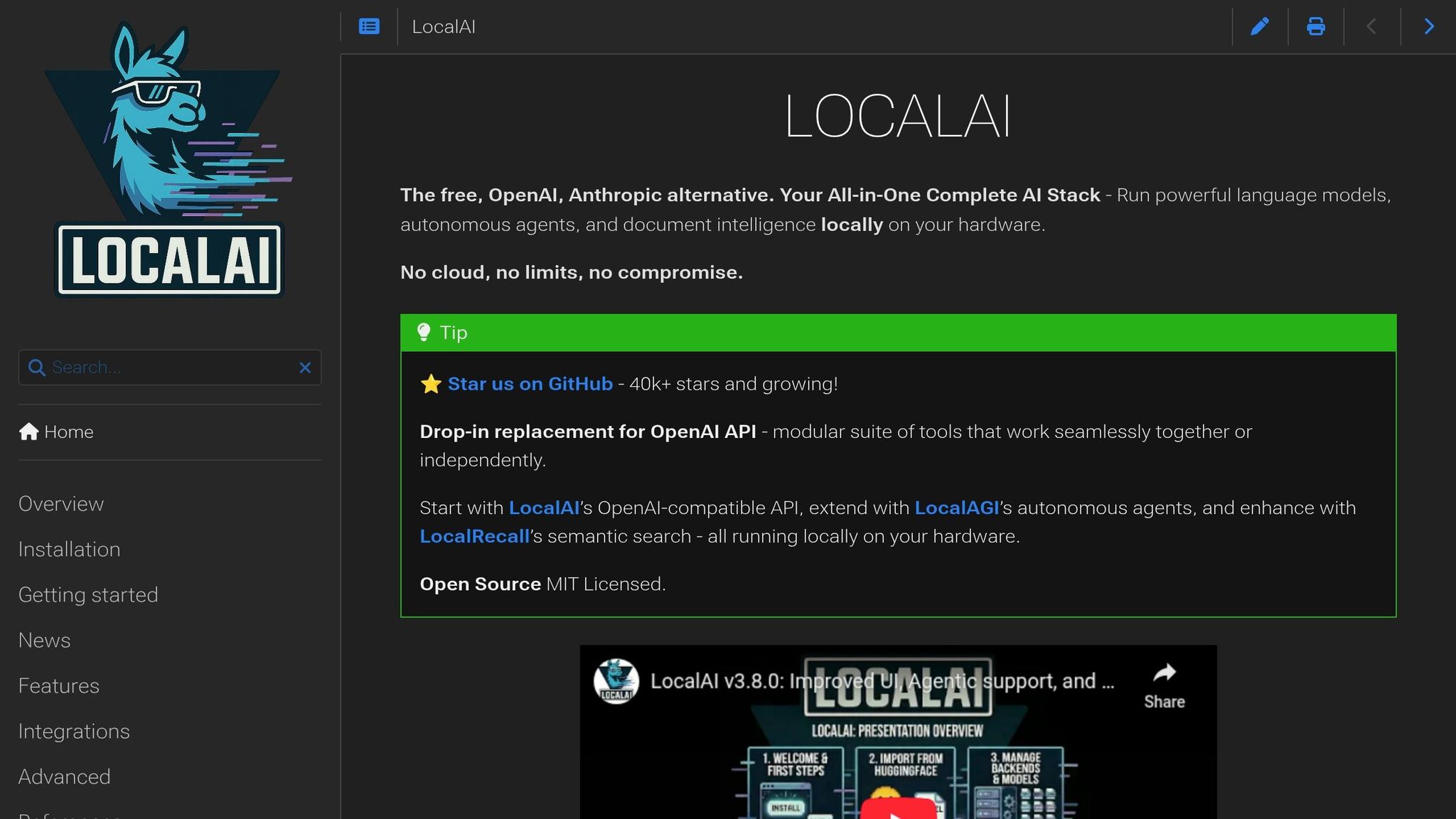Follow the LocalAGI link in tip box
Image resolution: width=1456 pixels, height=819 pixels.
957,508
